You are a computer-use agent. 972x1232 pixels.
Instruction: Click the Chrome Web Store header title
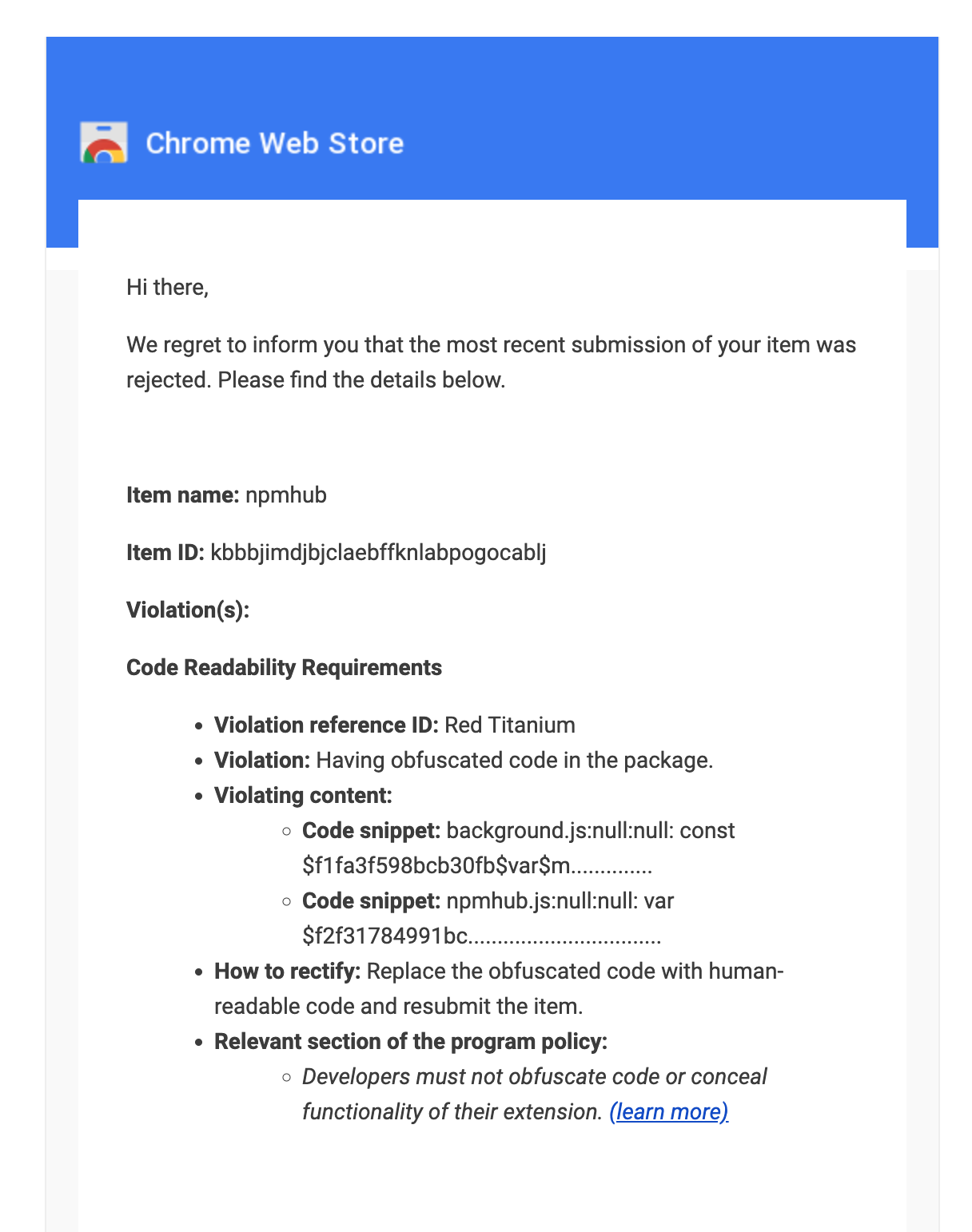click(275, 143)
